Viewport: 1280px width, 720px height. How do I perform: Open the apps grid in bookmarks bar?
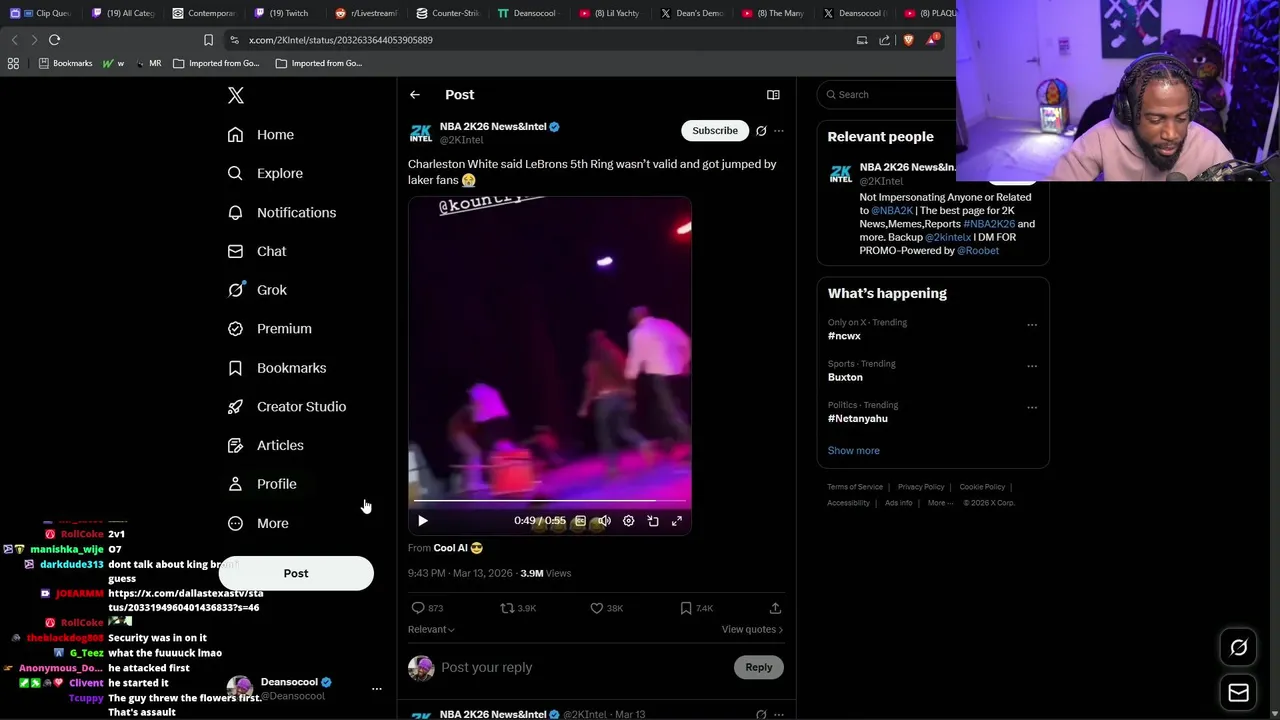click(13, 63)
